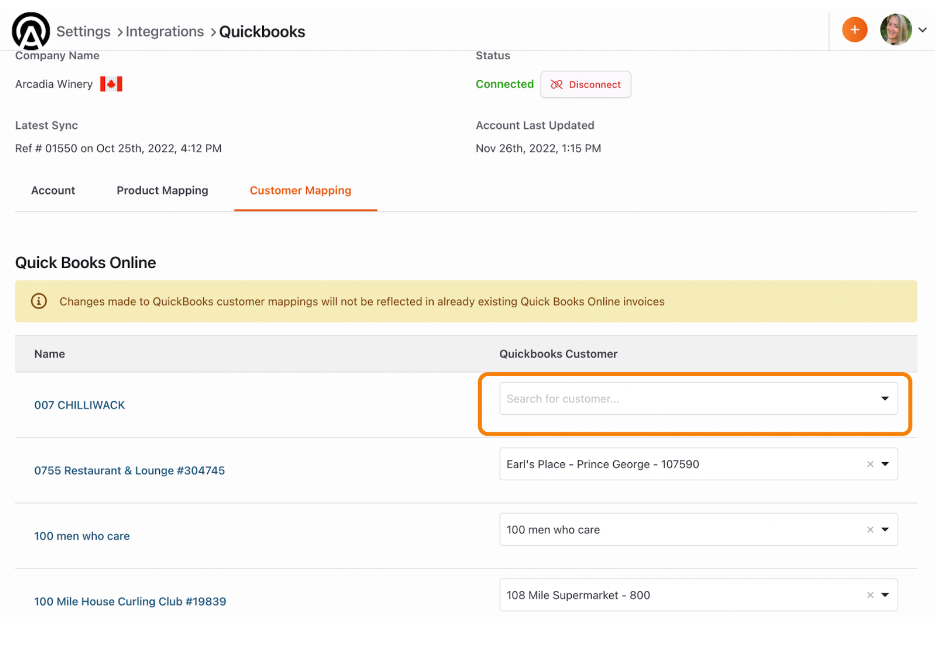
Task: Click the Disconnect button
Action: coord(585,84)
